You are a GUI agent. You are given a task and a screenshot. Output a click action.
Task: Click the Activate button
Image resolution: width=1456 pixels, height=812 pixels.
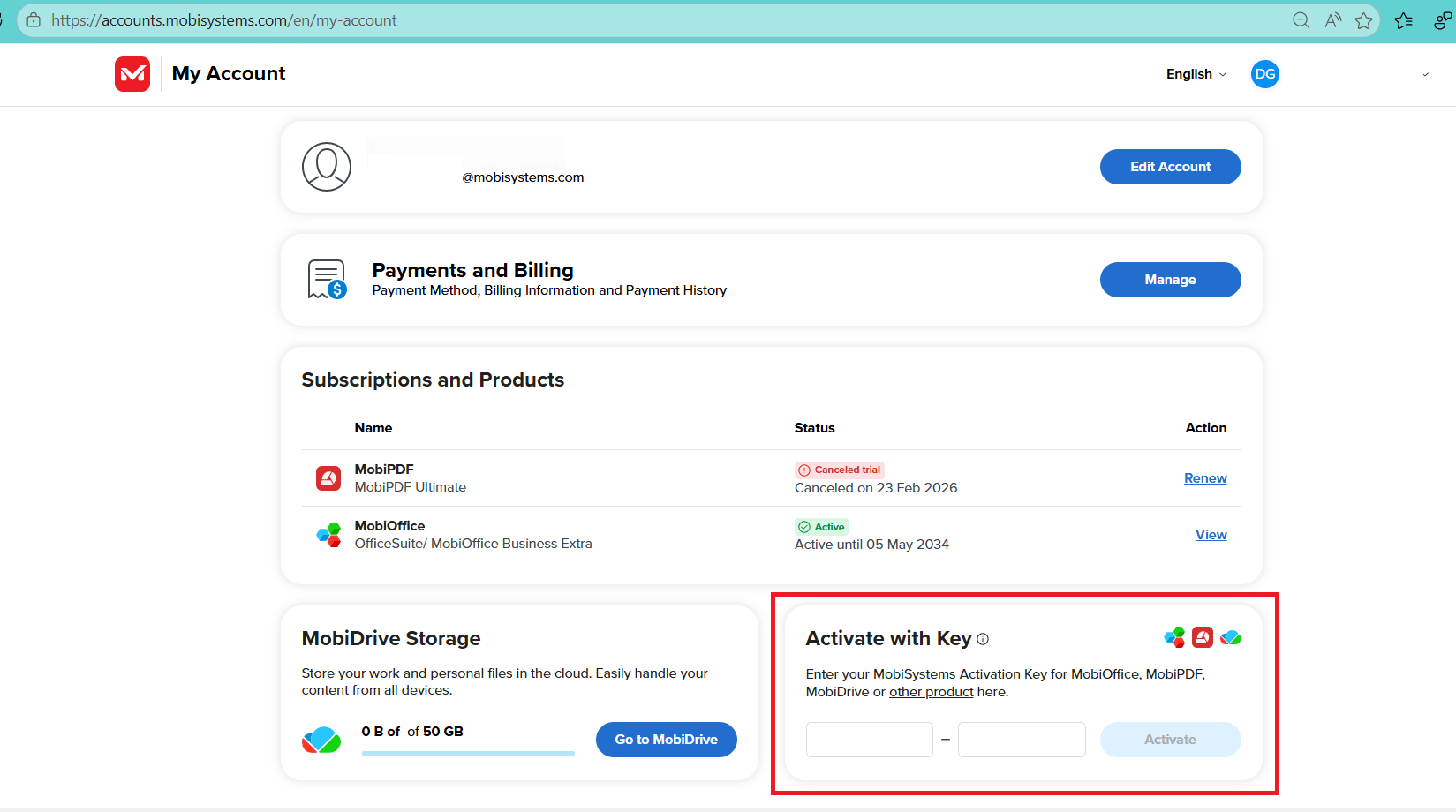point(1170,740)
